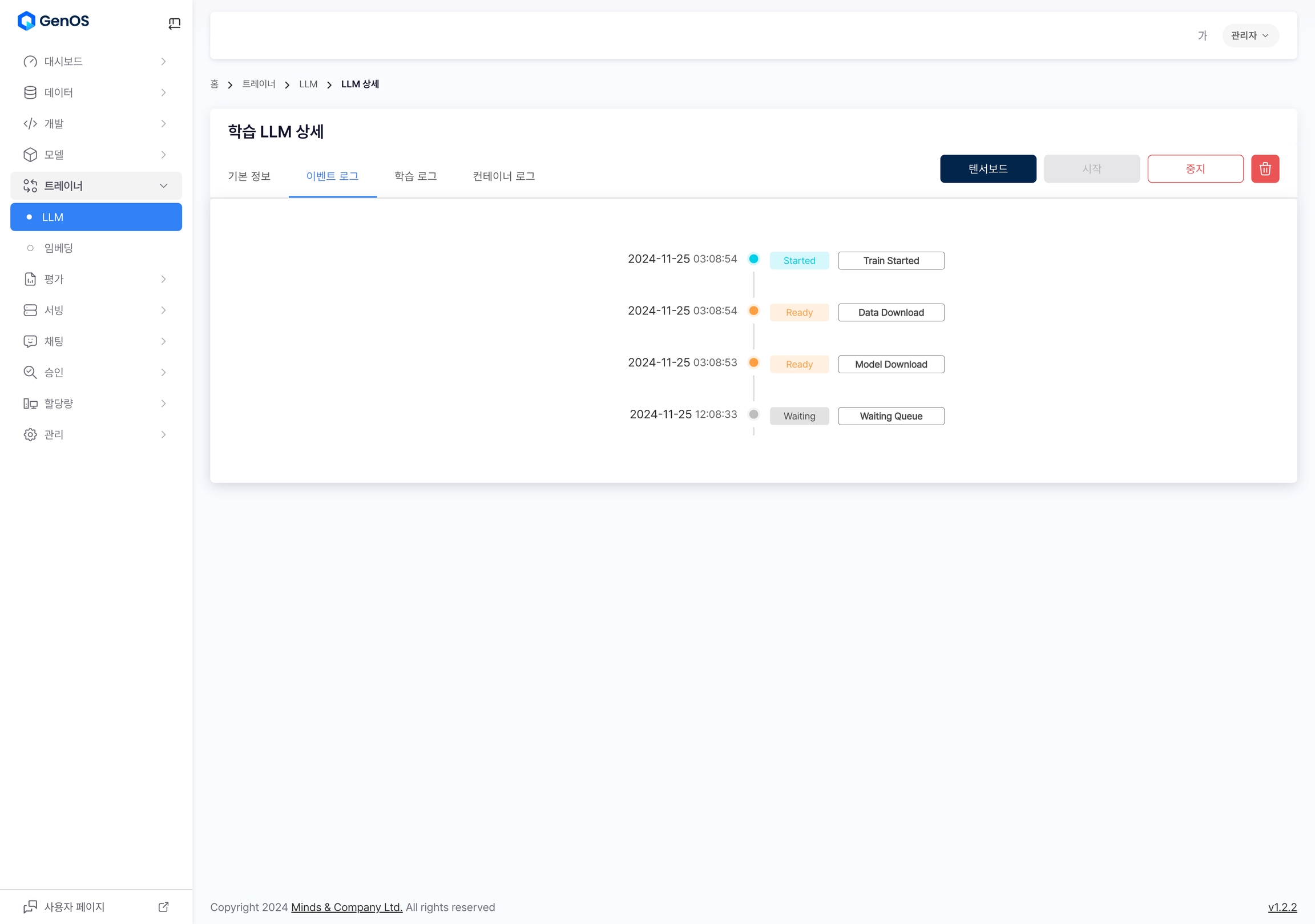Switch to the 학습 로그 tab

click(416, 176)
